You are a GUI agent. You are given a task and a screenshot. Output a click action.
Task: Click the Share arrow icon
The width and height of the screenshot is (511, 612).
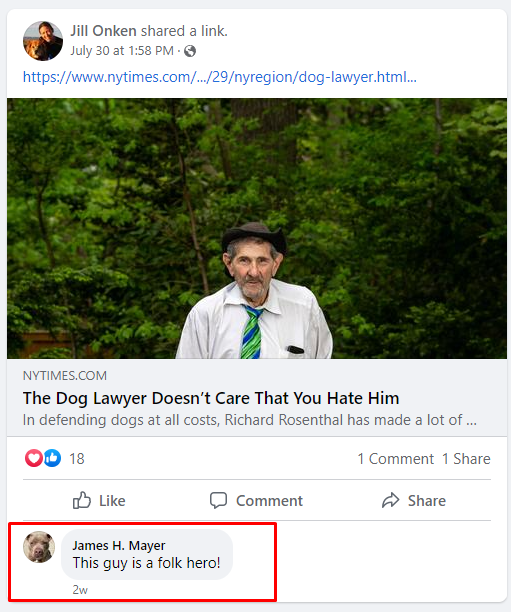coord(390,500)
